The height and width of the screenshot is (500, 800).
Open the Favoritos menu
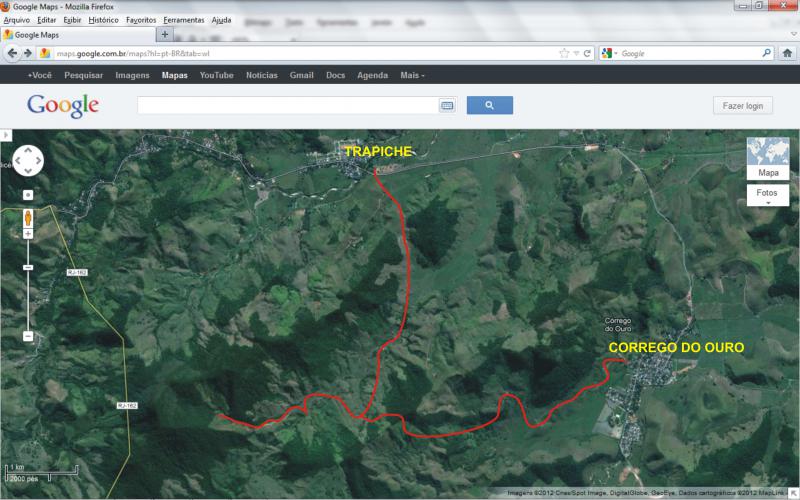(141, 20)
